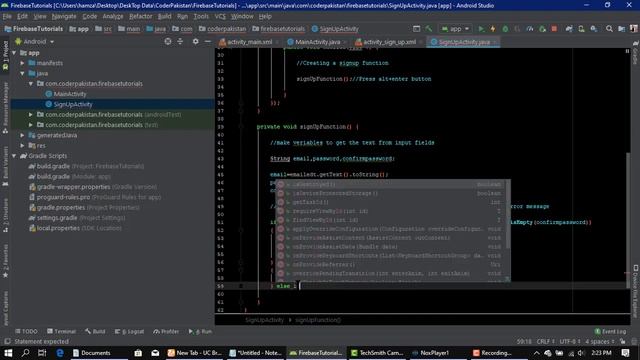The height and width of the screenshot is (360, 640).
Task: Click the layout window icon left of hammer
Action: (416, 29)
